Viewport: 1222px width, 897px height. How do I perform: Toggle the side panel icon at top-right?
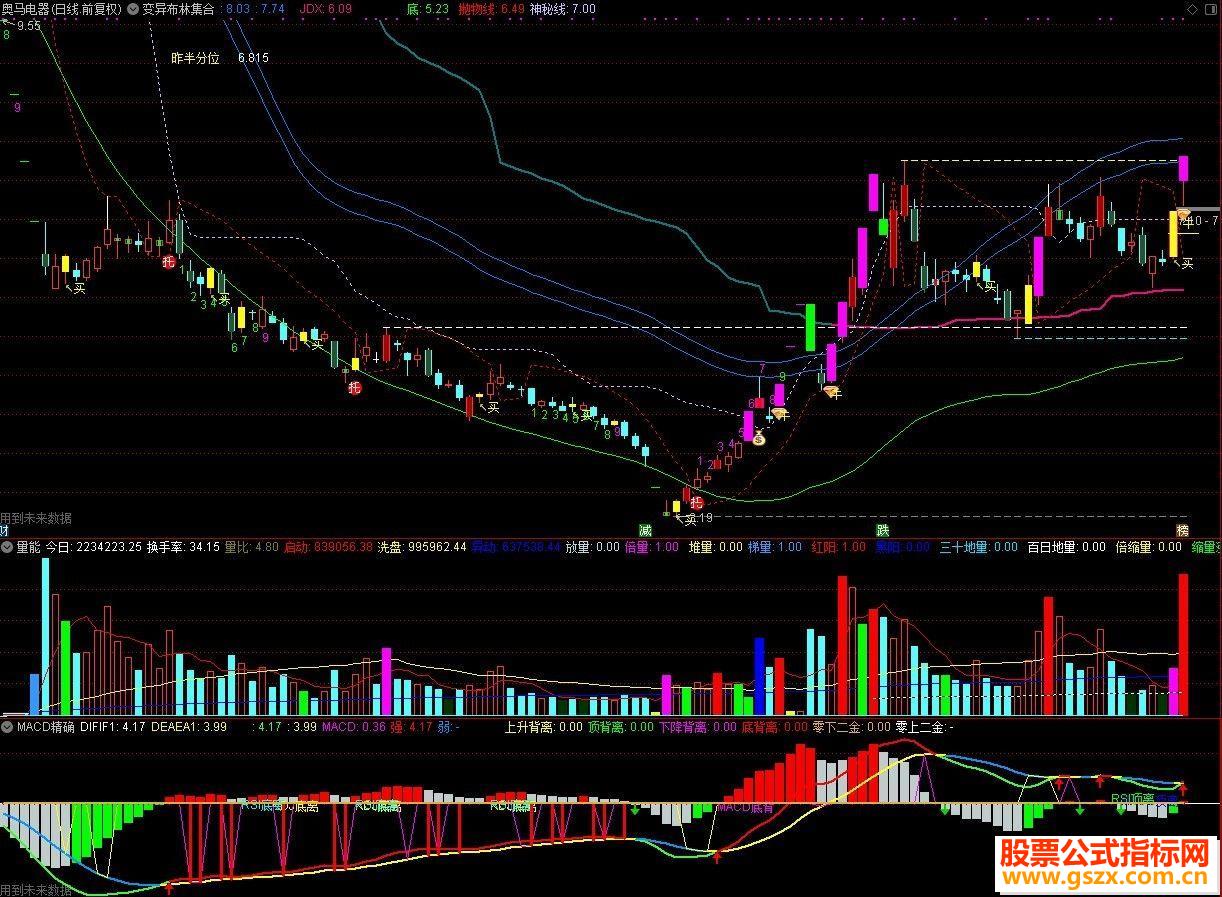(1211, 9)
